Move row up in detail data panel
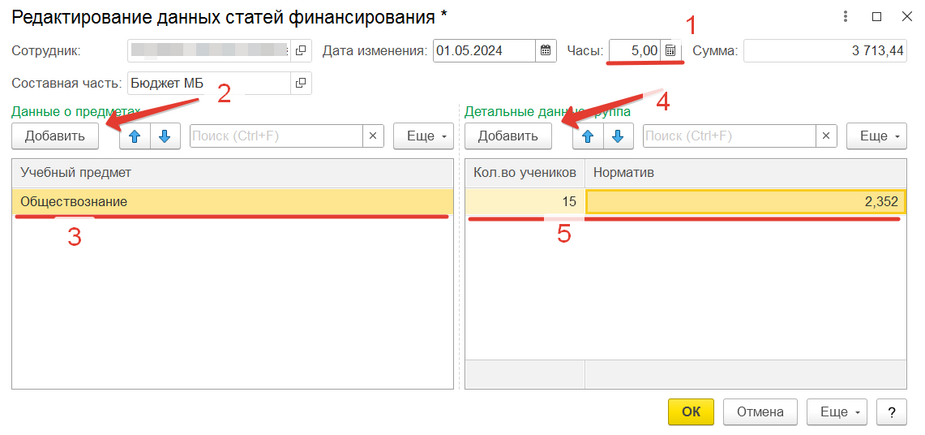 (x=590, y=136)
